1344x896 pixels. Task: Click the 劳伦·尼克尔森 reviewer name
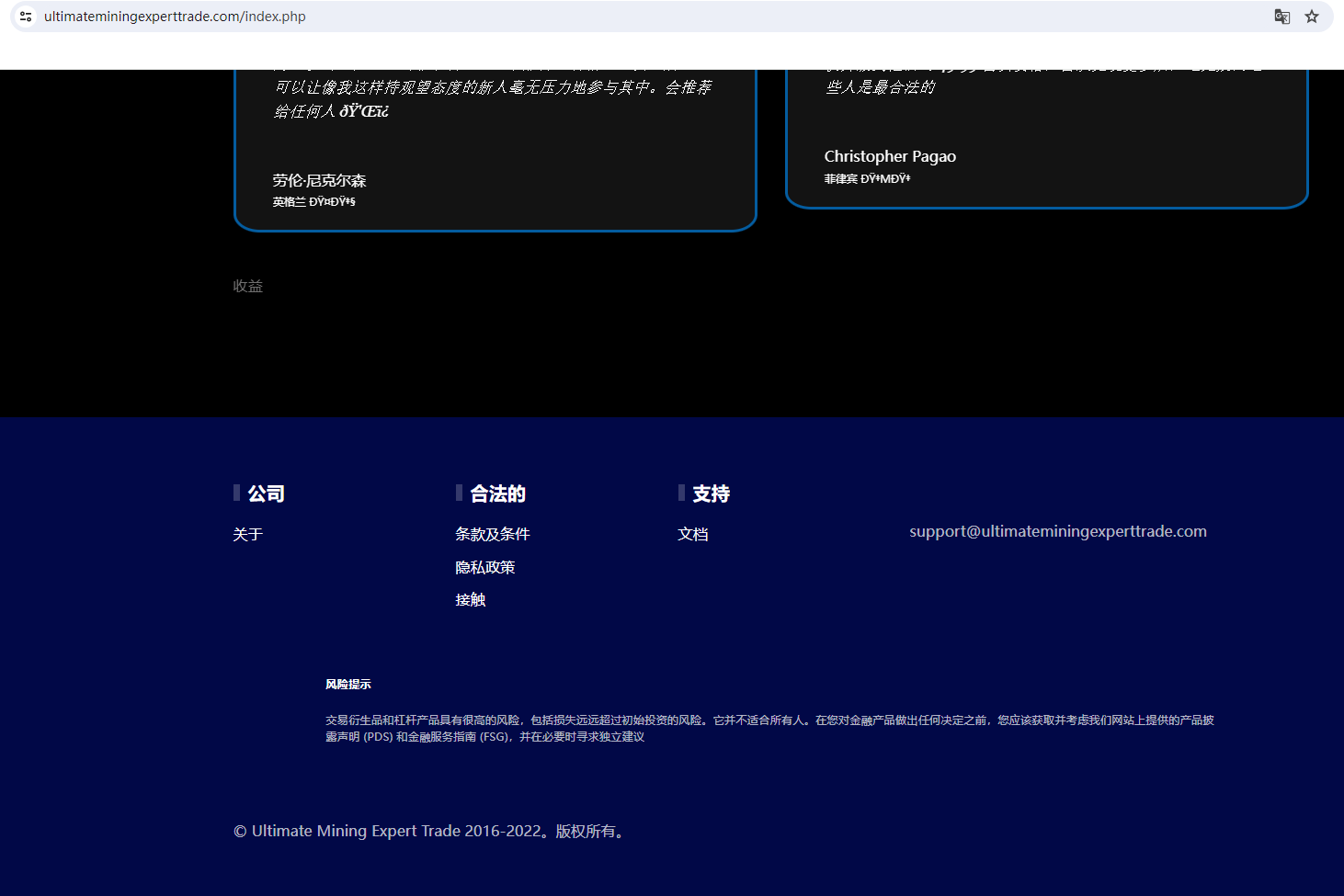(x=319, y=181)
